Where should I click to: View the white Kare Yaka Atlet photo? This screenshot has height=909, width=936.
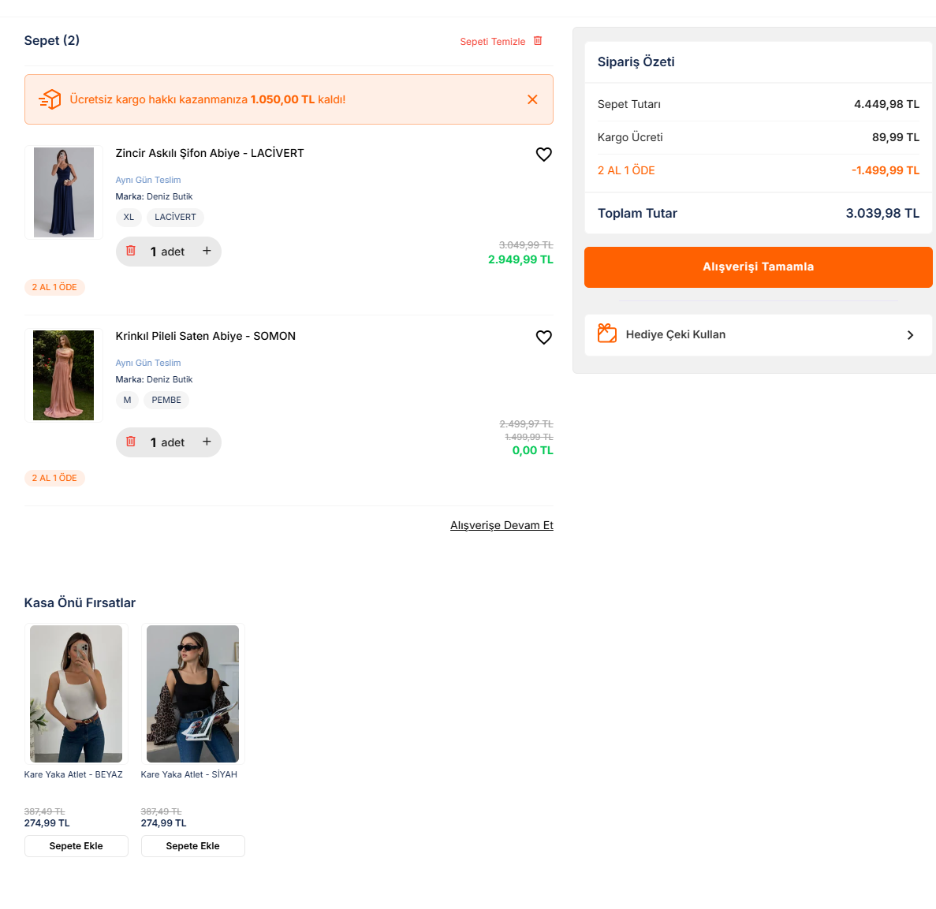(x=76, y=693)
